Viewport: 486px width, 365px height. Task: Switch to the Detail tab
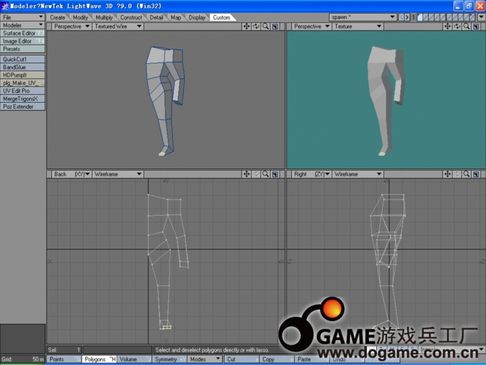pos(156,17)
